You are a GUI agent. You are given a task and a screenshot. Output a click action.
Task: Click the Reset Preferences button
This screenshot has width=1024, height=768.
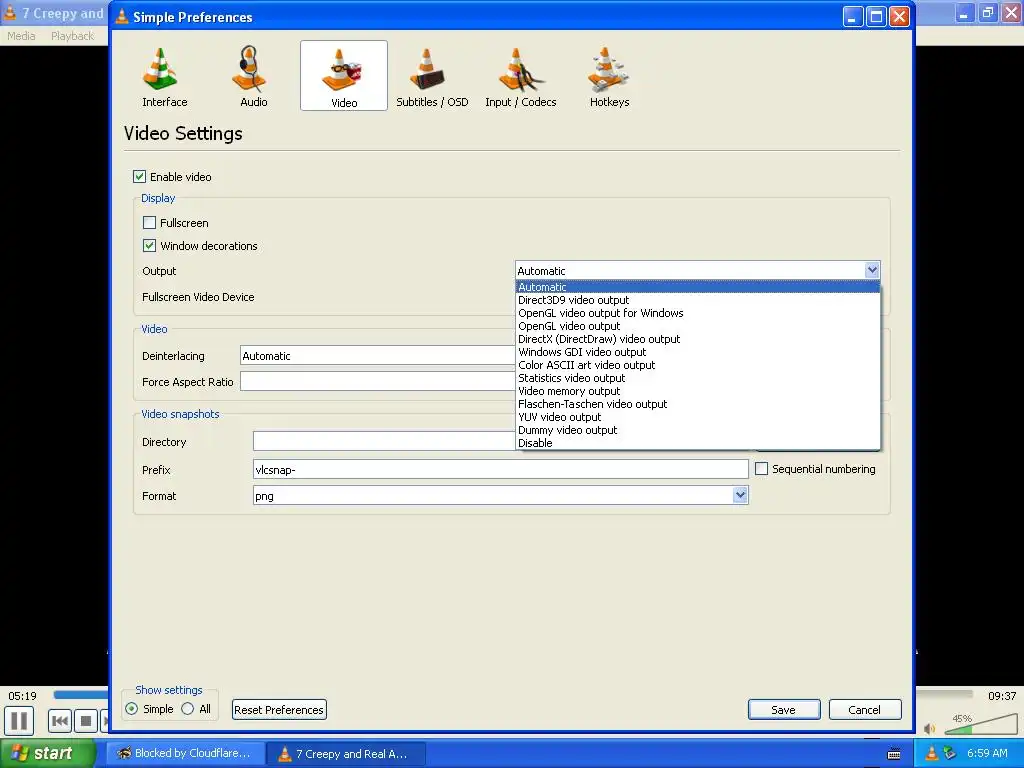[x=279, y=710]
